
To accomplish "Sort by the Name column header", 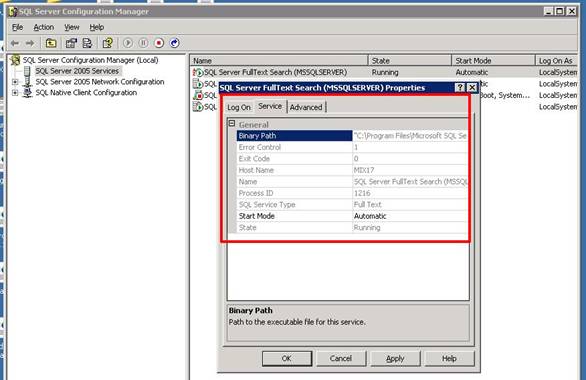I will click(x=279, y=61).
